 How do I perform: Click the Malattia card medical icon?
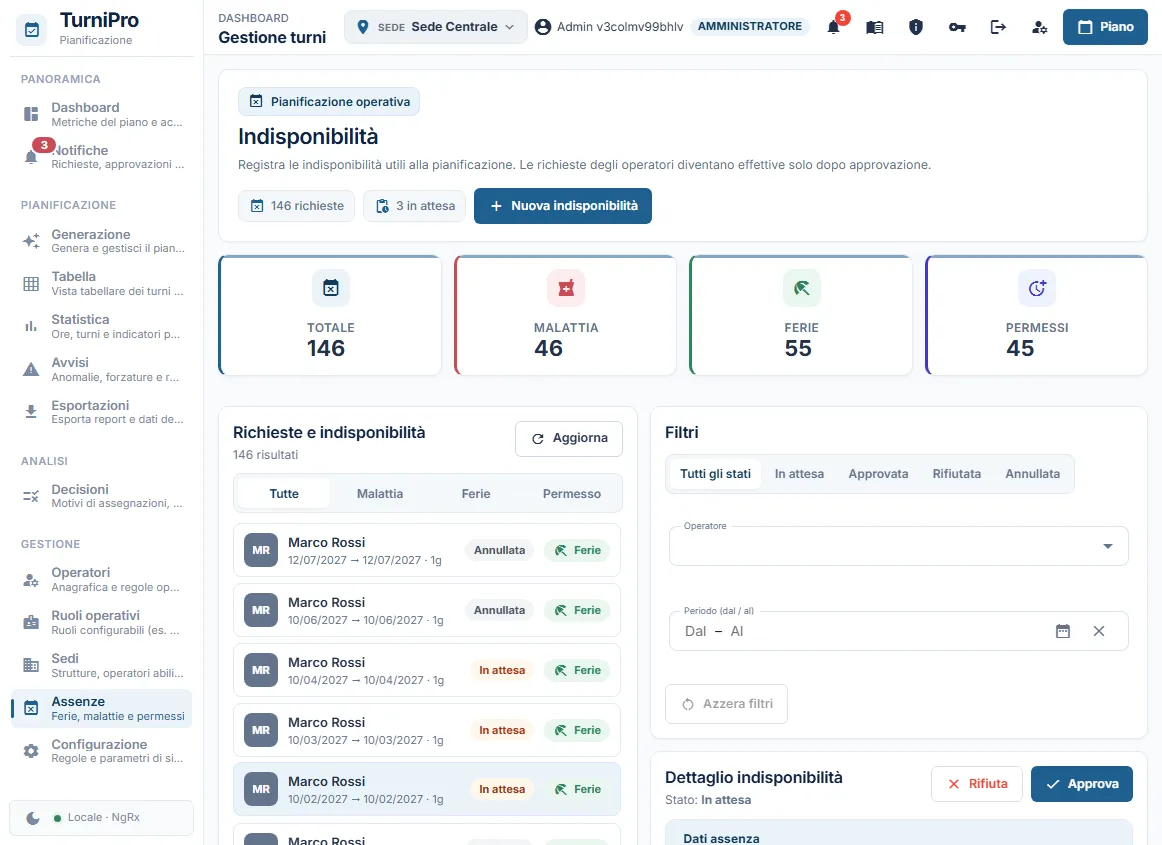click(x=566, y=288)
